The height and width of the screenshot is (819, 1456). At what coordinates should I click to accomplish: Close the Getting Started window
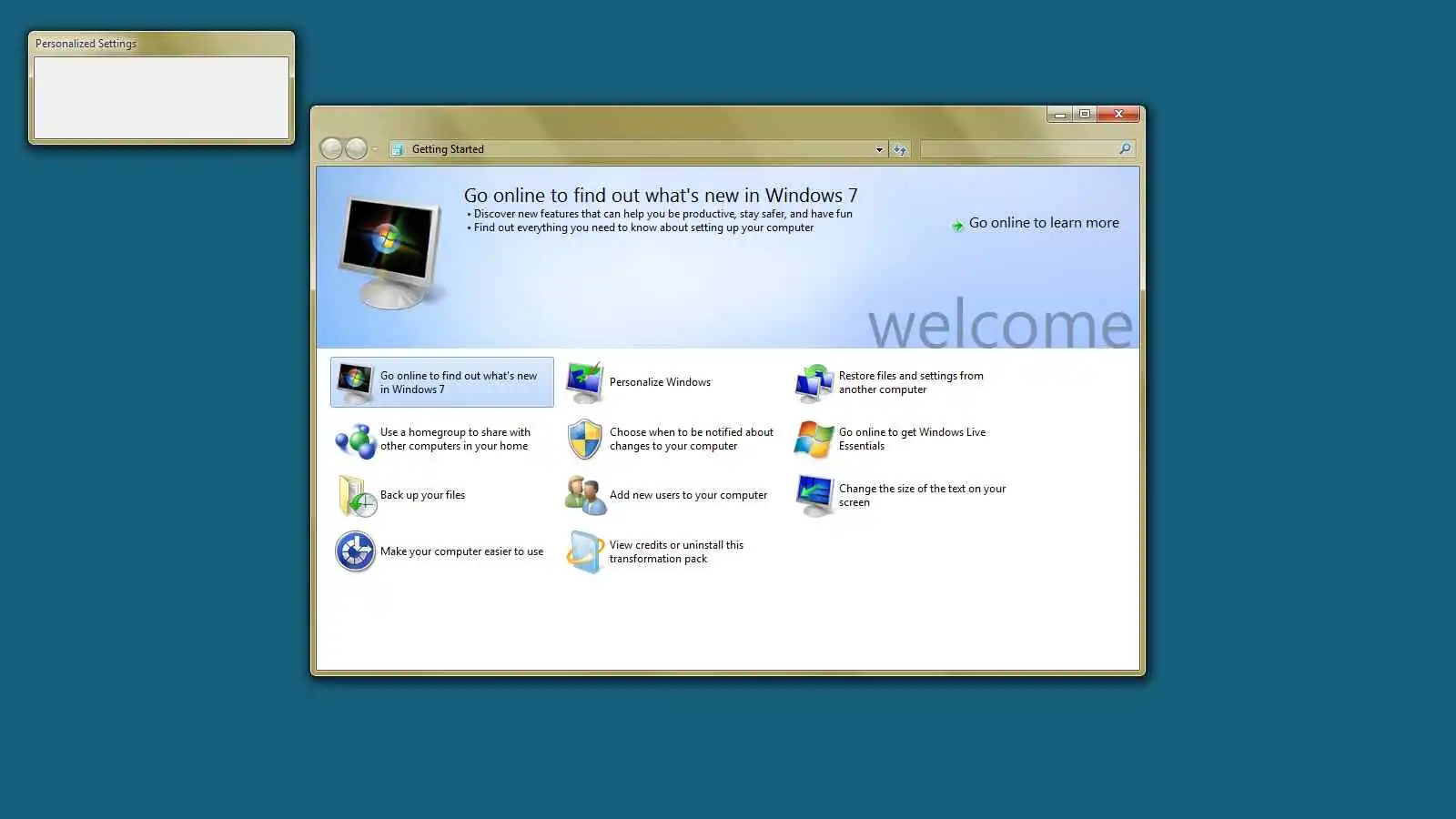[1118, 114]
